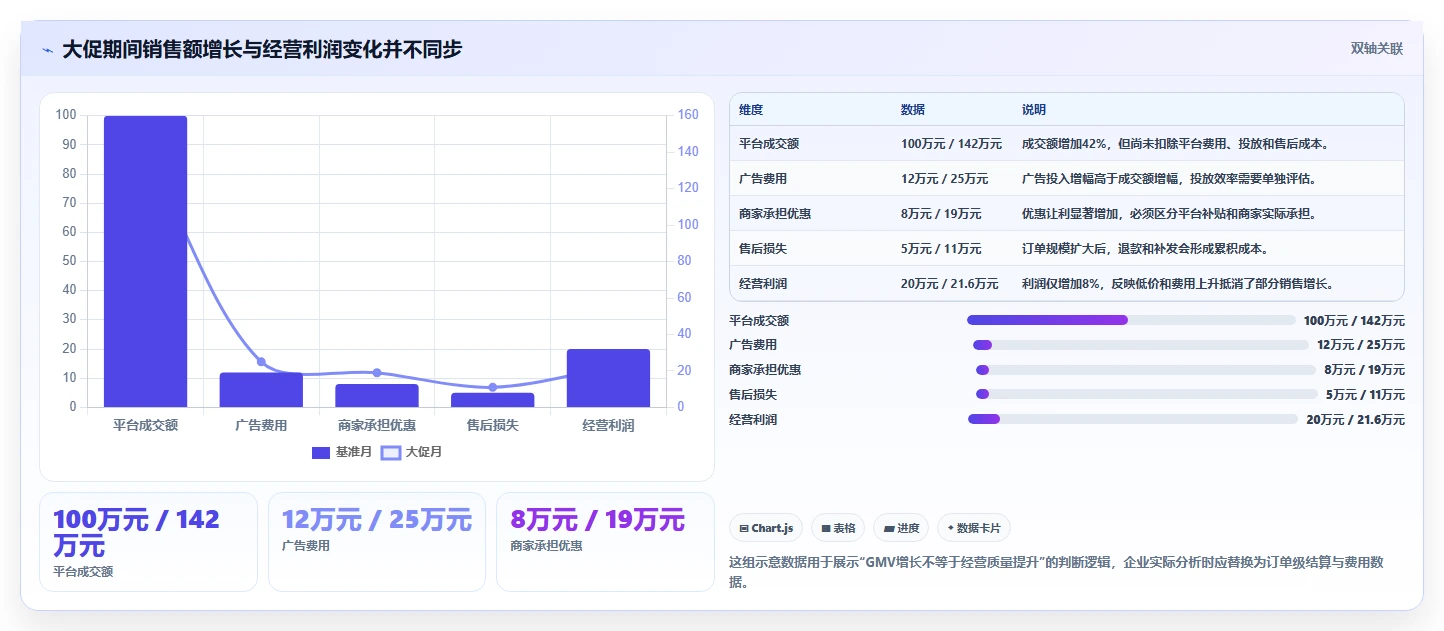1444x631 pixels.
Task: Click the 维度 table column header
Action: click(751, 110)
